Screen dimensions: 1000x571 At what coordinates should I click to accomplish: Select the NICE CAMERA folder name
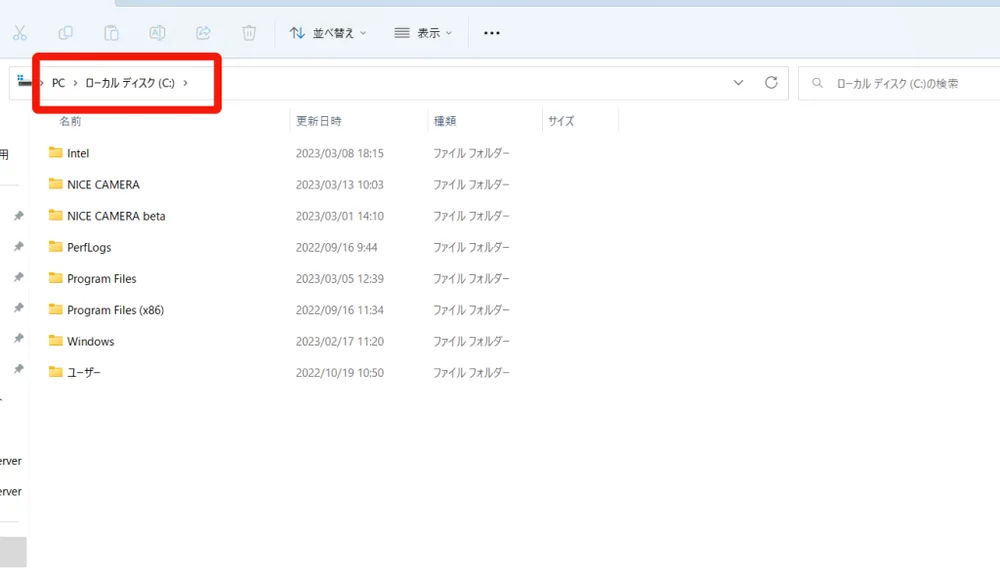point(103,184)
